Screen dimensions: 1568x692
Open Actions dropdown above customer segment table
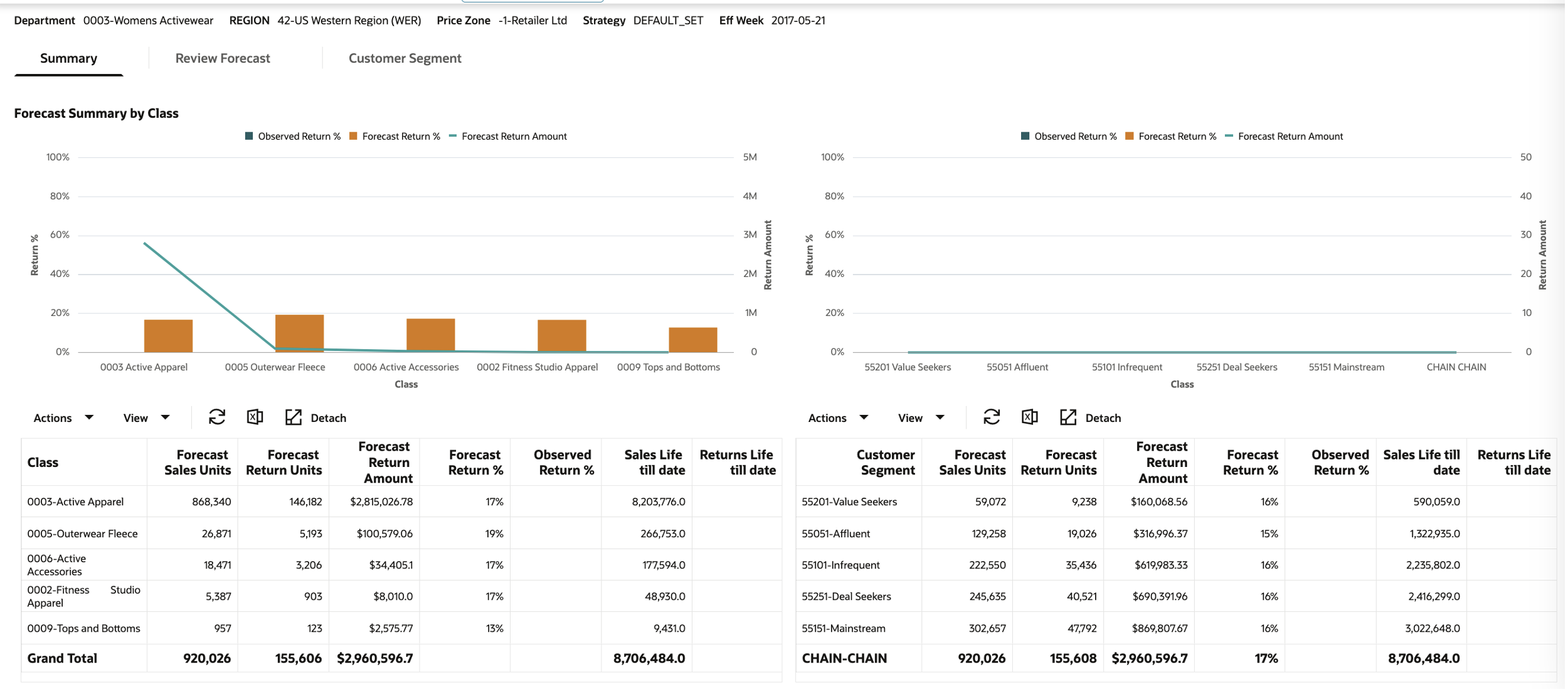pyautogui.click(x=838, y=418)
